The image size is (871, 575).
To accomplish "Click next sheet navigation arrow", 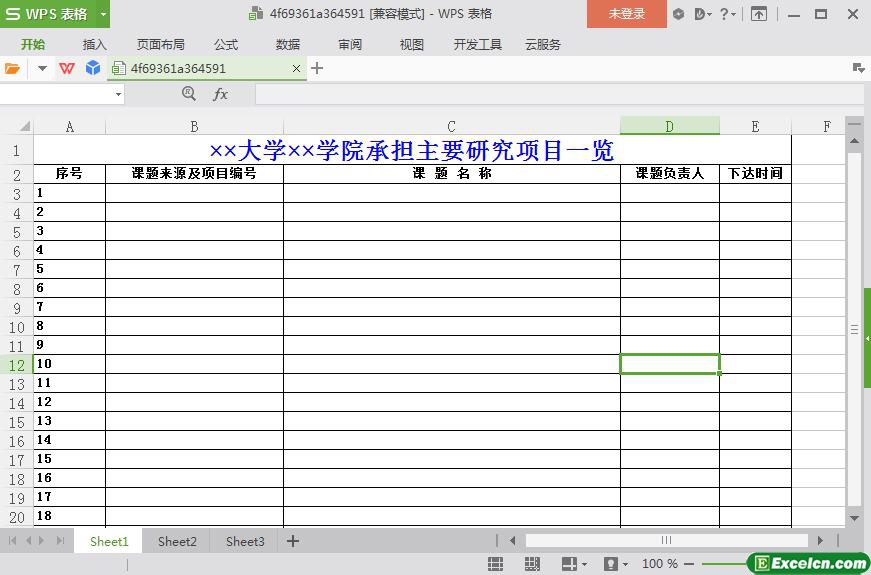I will pyautogui.click(x=42, y=541).
